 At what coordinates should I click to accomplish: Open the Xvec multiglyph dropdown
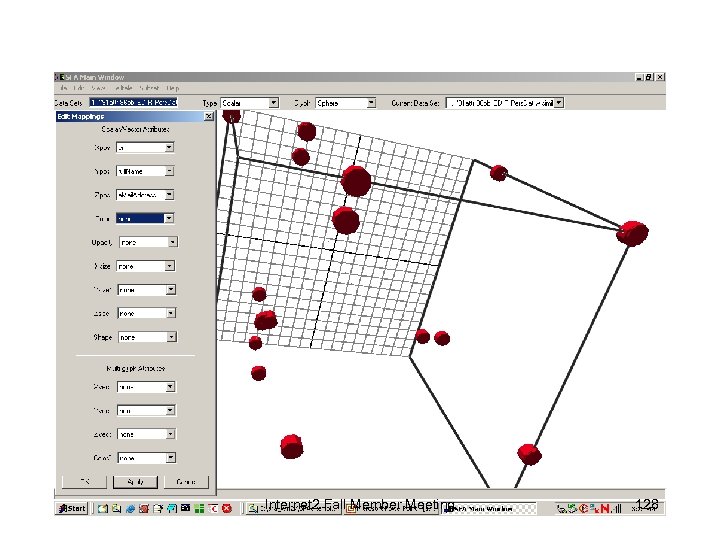pyautogui.click(x=146, y=387)
